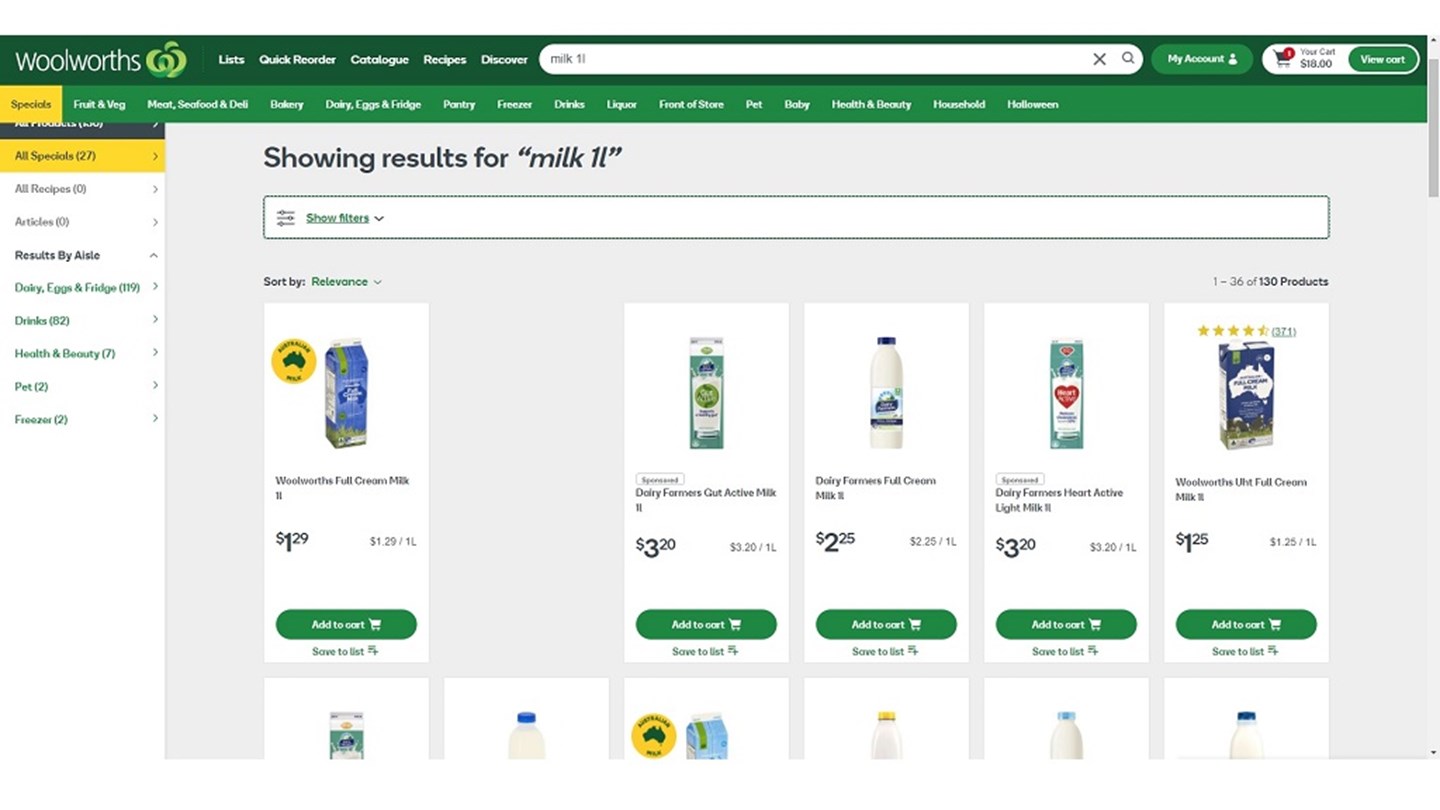
Task: Click the search magnifying glass icon
Action: point(1128,59)
